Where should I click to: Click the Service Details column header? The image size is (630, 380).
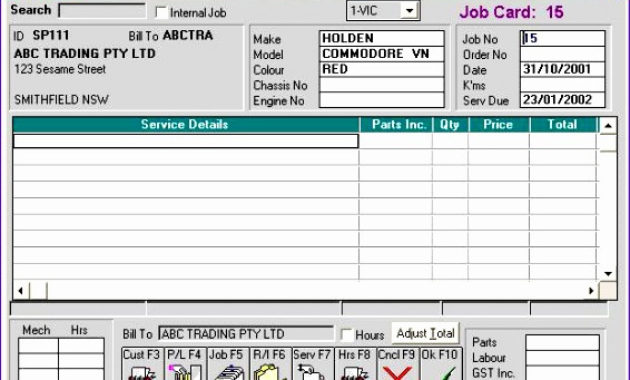(186, 125)
